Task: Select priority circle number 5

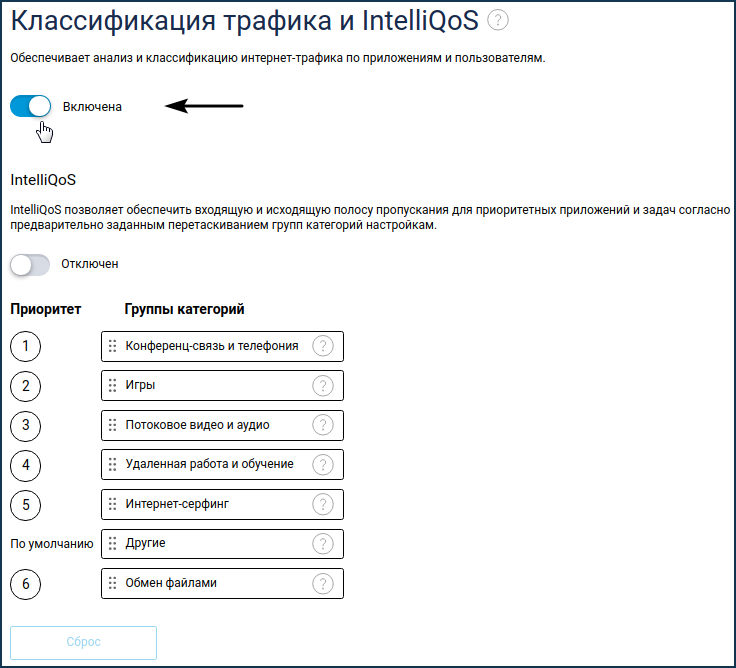Action: click(25, 505)
